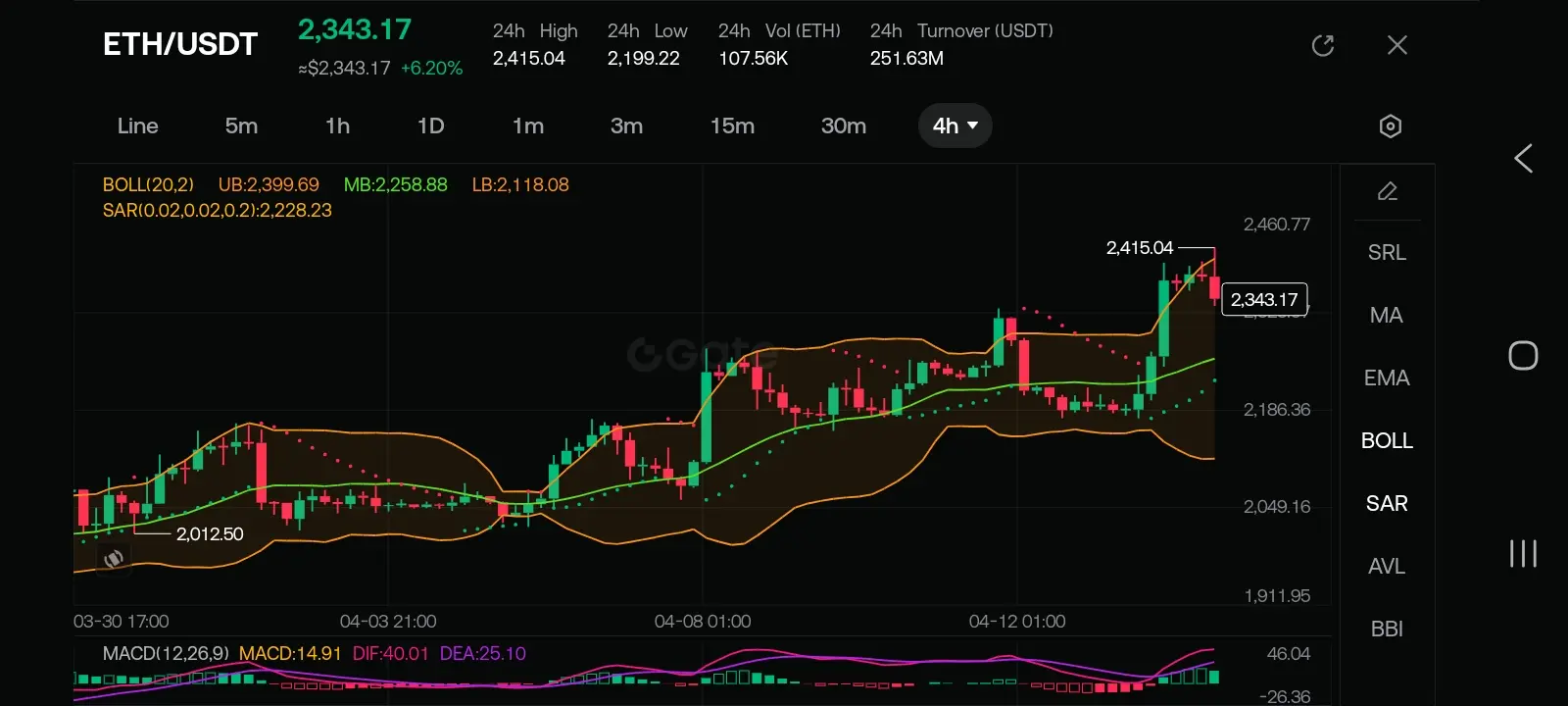Choose the 1m timeframe
This screenshot has height=706, width=1568.
pos(528,126)
